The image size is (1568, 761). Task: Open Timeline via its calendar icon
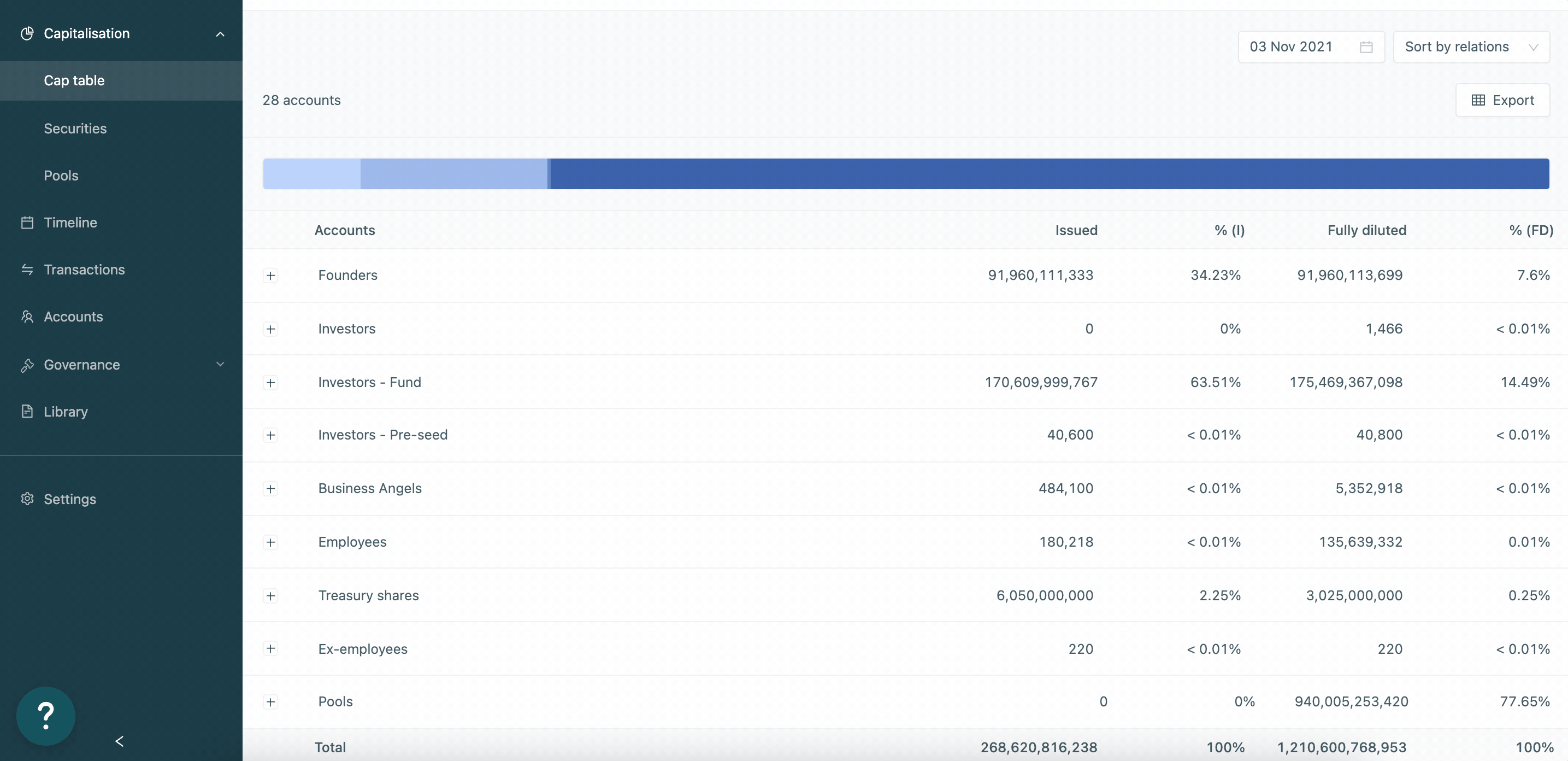(27, 223)
